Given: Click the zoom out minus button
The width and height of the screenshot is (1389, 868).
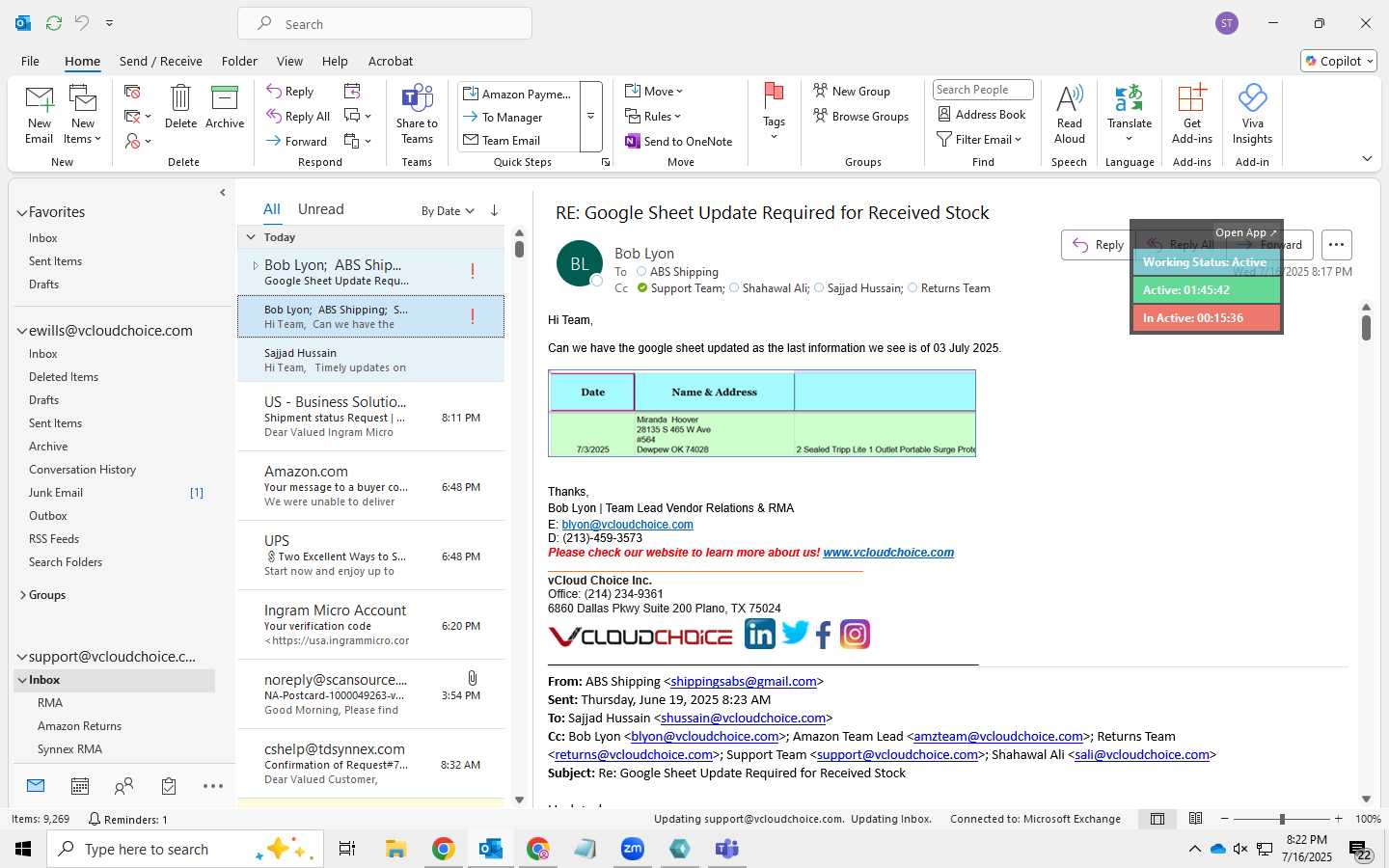Looking at the screenshot, I should tap(1225, 819).
